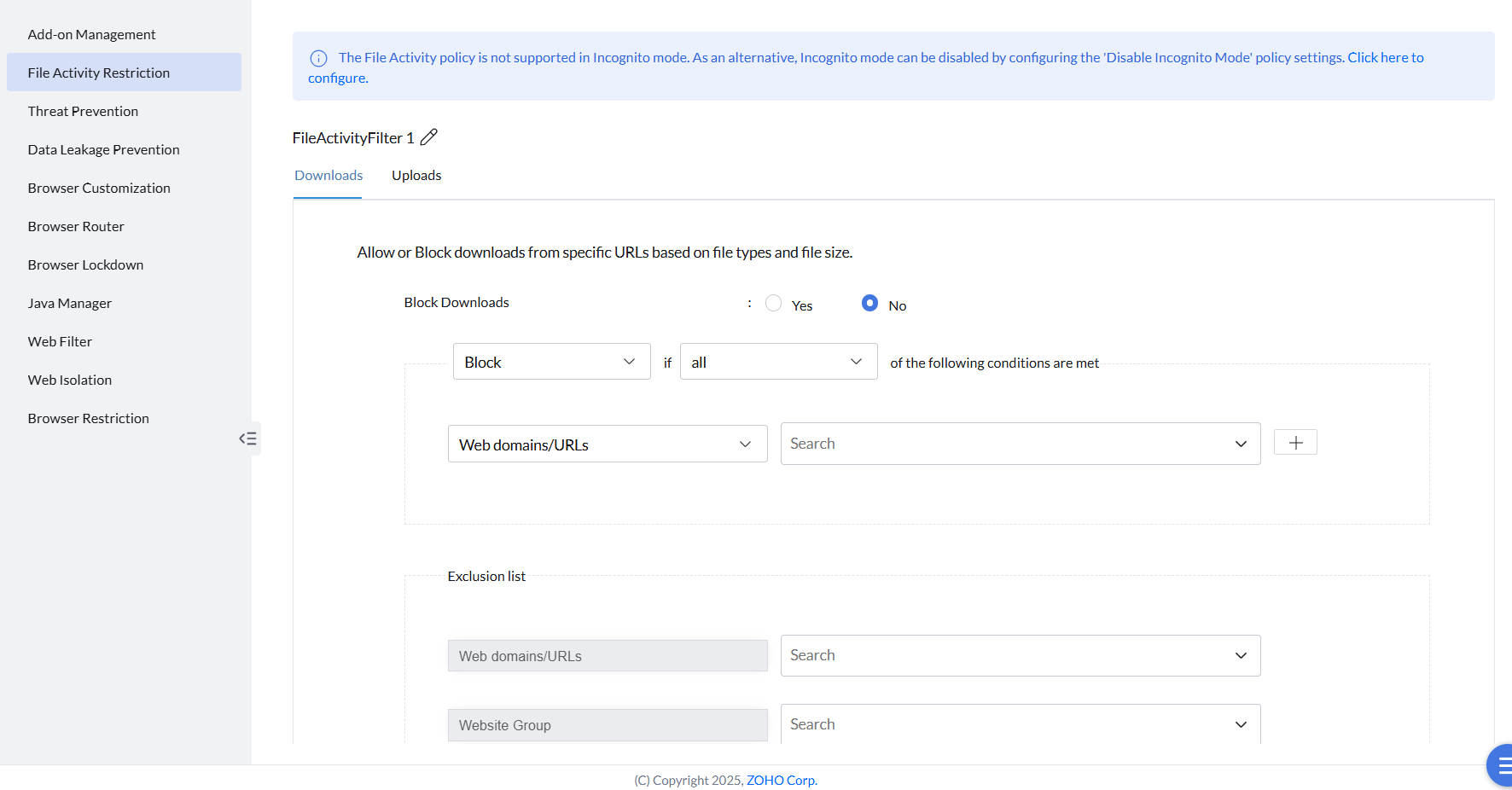Image resolution: width=1512 pixels, height=790 pixels.
Task: Click the plus icon to add condition
Action: tap(1294, 443)
